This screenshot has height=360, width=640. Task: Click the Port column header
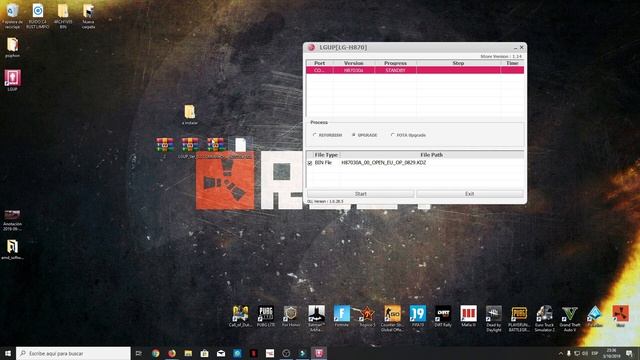pyautogui.click(x=320, y=63)
